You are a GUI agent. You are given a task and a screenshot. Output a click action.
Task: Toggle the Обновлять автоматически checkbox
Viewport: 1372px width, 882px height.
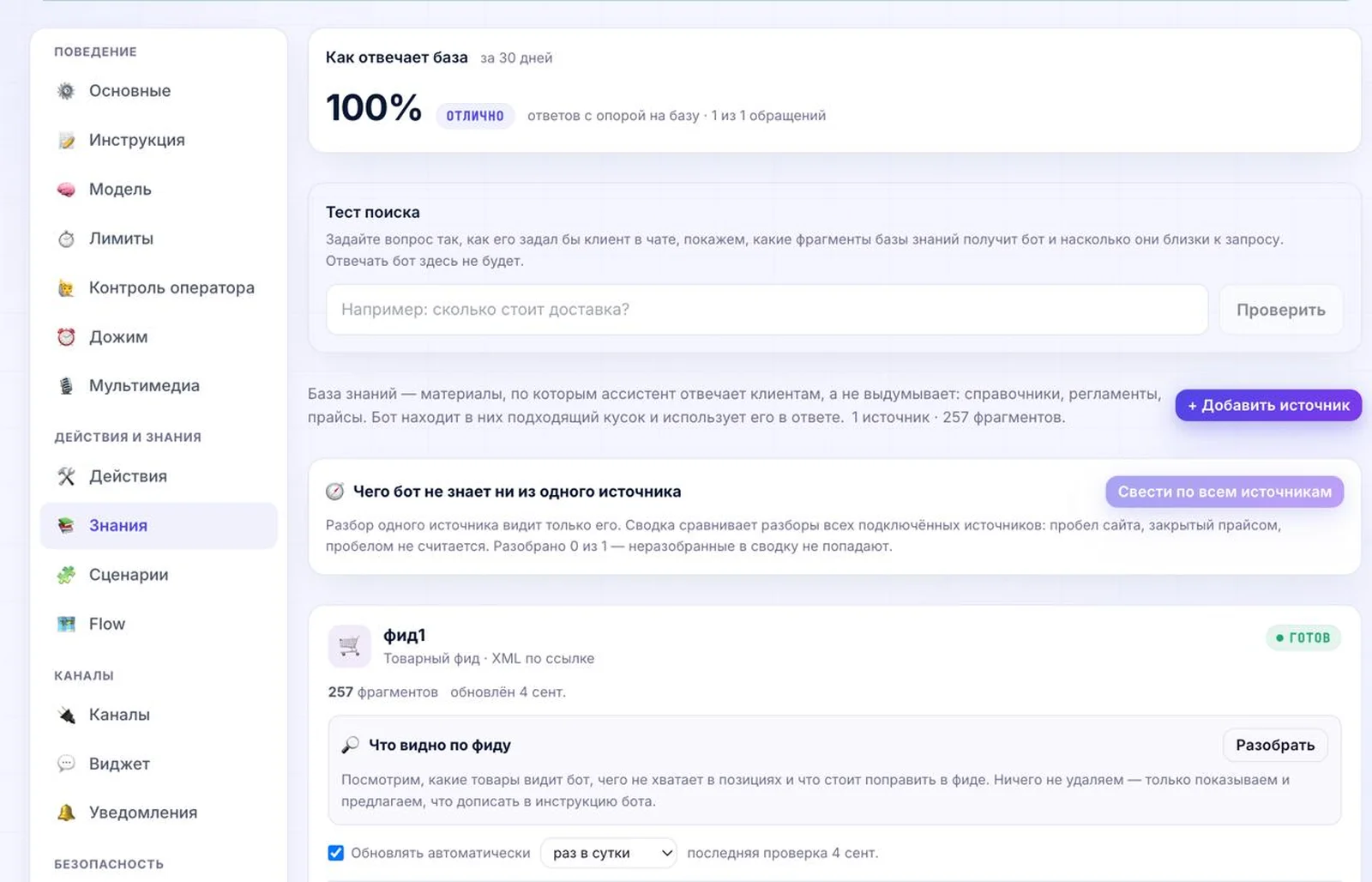tap(336, 853)
